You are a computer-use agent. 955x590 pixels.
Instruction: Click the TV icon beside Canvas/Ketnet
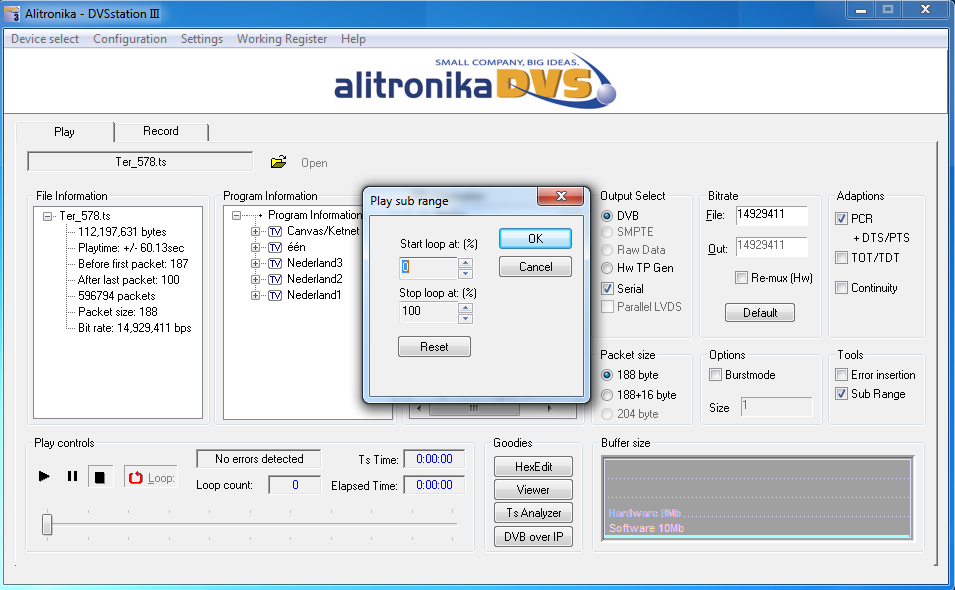[x=275, y=231]
